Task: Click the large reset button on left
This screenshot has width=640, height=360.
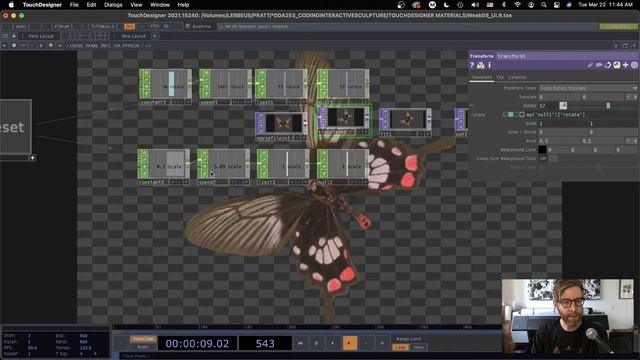Action: [15, 127]
